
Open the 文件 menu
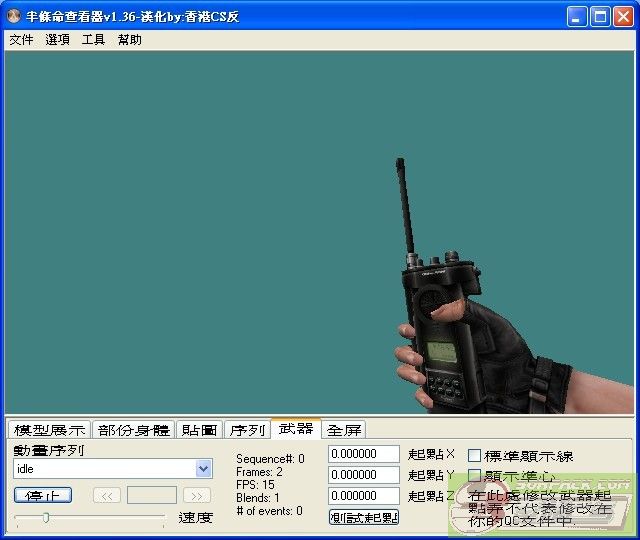point(21,40)
